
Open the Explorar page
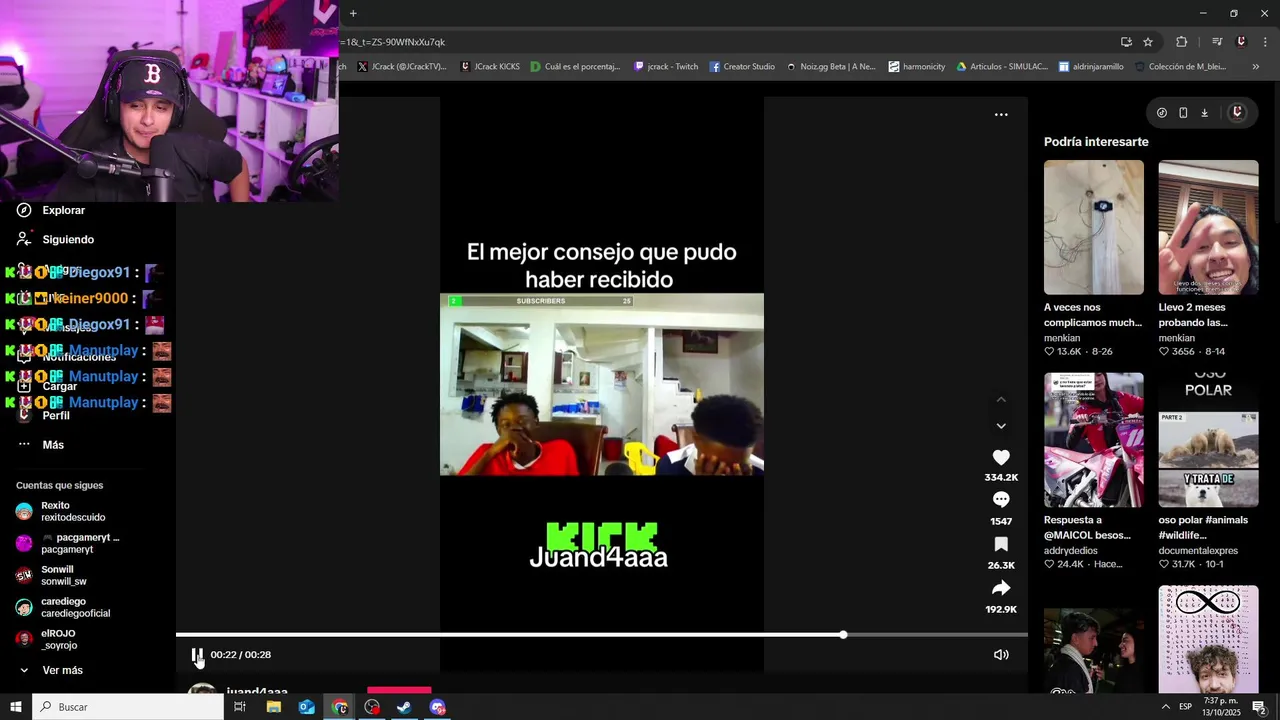click(52, 211)
